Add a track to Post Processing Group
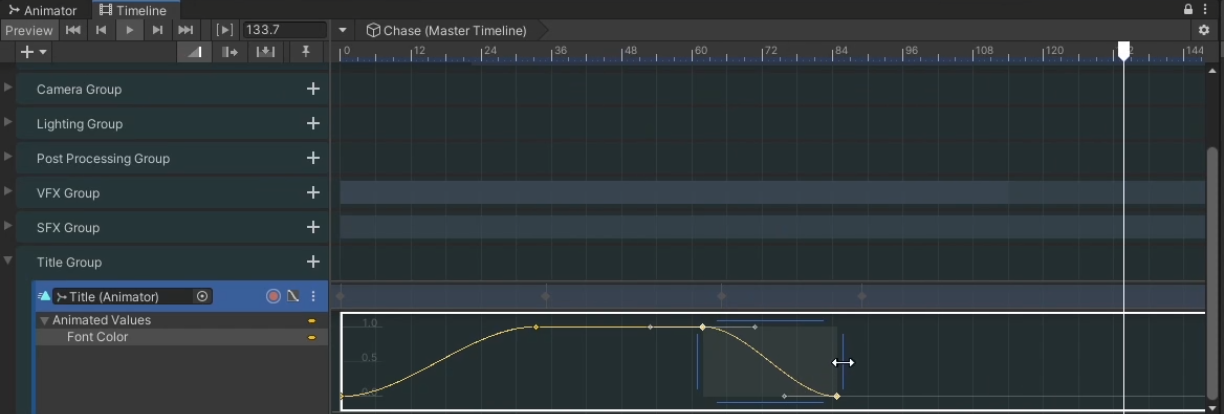Screen dimensions: 1224x414 click(x=313, y=158)
